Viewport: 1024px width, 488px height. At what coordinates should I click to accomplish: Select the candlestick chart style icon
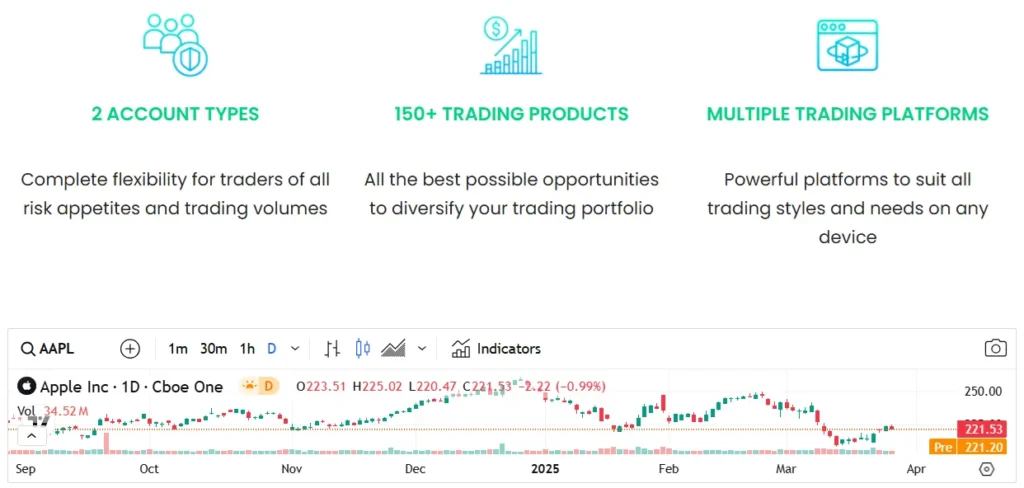click(x=362, y=349)
